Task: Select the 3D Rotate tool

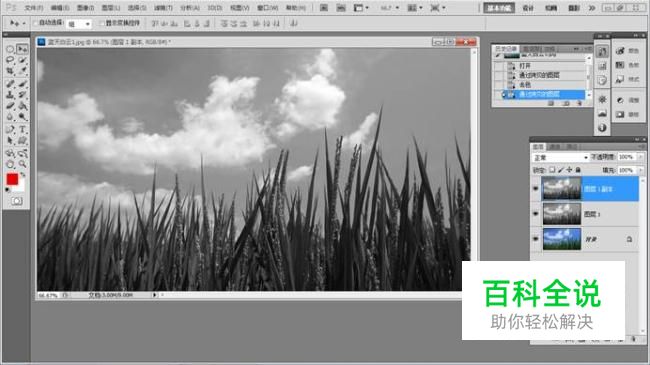Action: pos(10,153)
